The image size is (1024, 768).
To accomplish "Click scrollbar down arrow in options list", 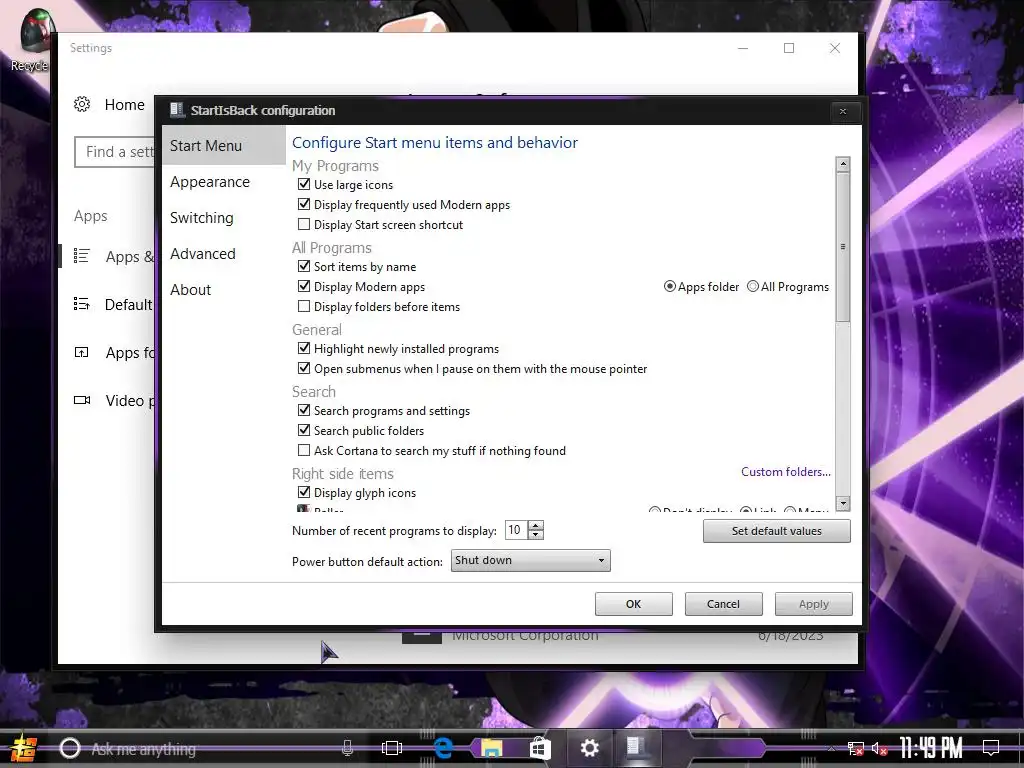I will (843, 503).
